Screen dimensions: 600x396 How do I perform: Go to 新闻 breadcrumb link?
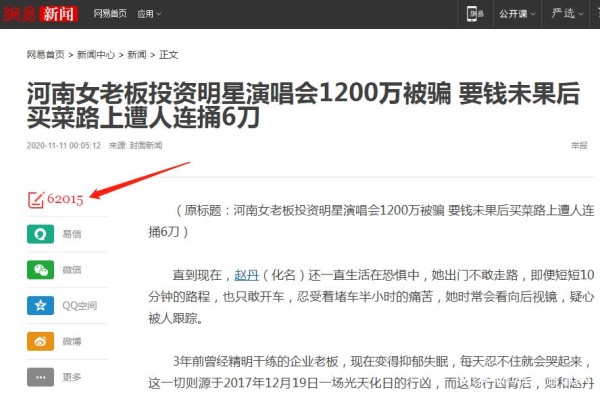(137, 55)
